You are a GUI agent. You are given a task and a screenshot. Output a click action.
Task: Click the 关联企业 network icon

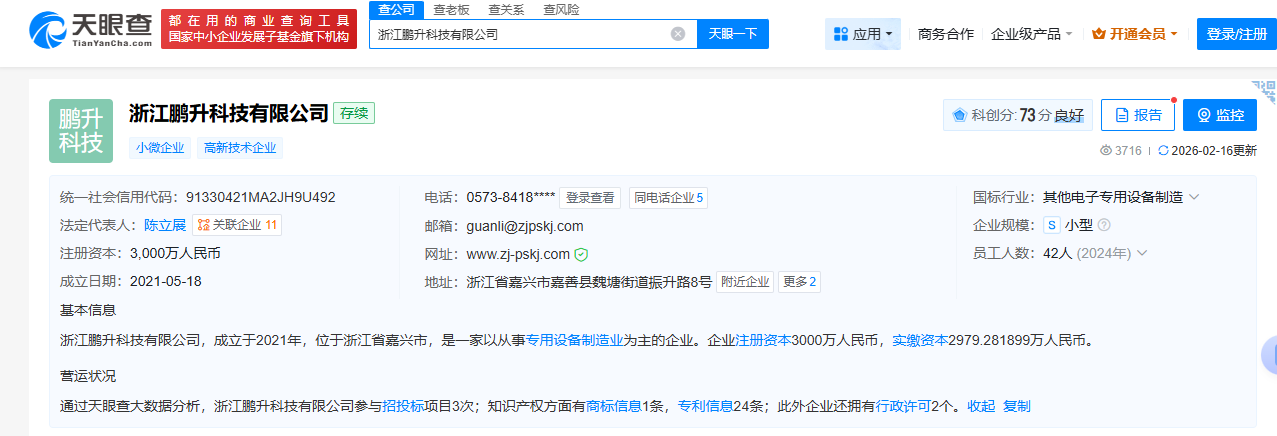(203, 225)
